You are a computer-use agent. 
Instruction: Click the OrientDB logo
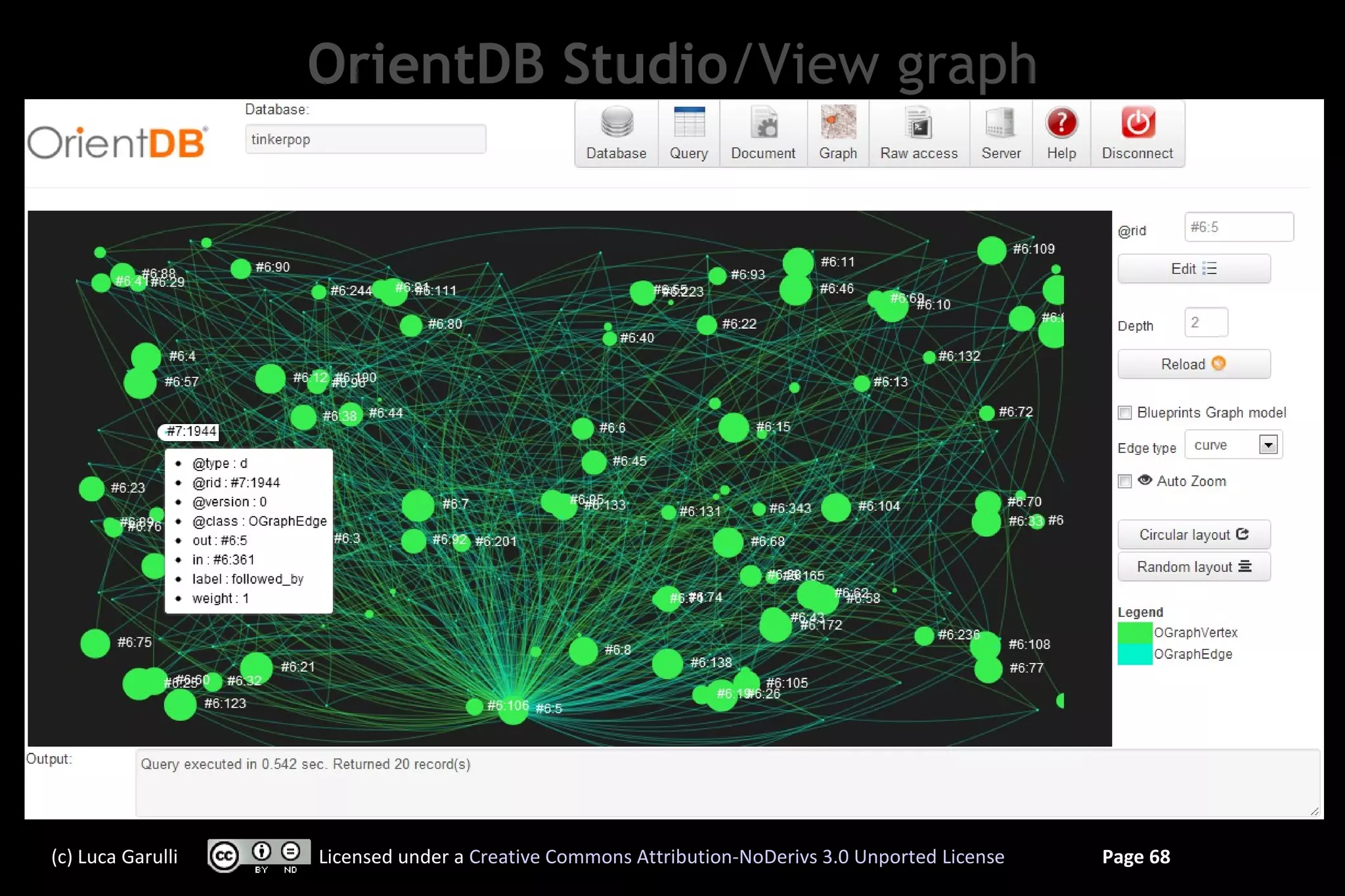(118, 142)
